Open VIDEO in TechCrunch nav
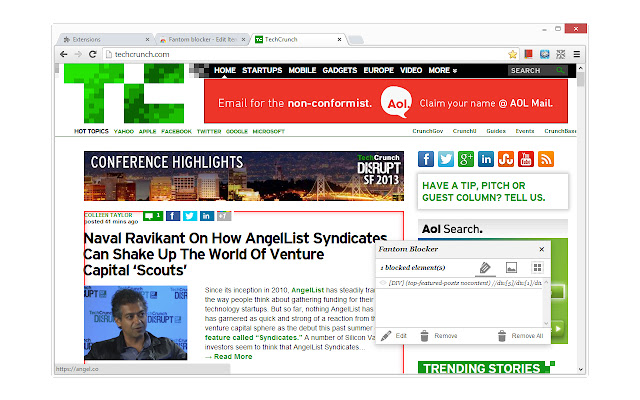The width and height of the screenshot is (640, 400). point(411,70)
